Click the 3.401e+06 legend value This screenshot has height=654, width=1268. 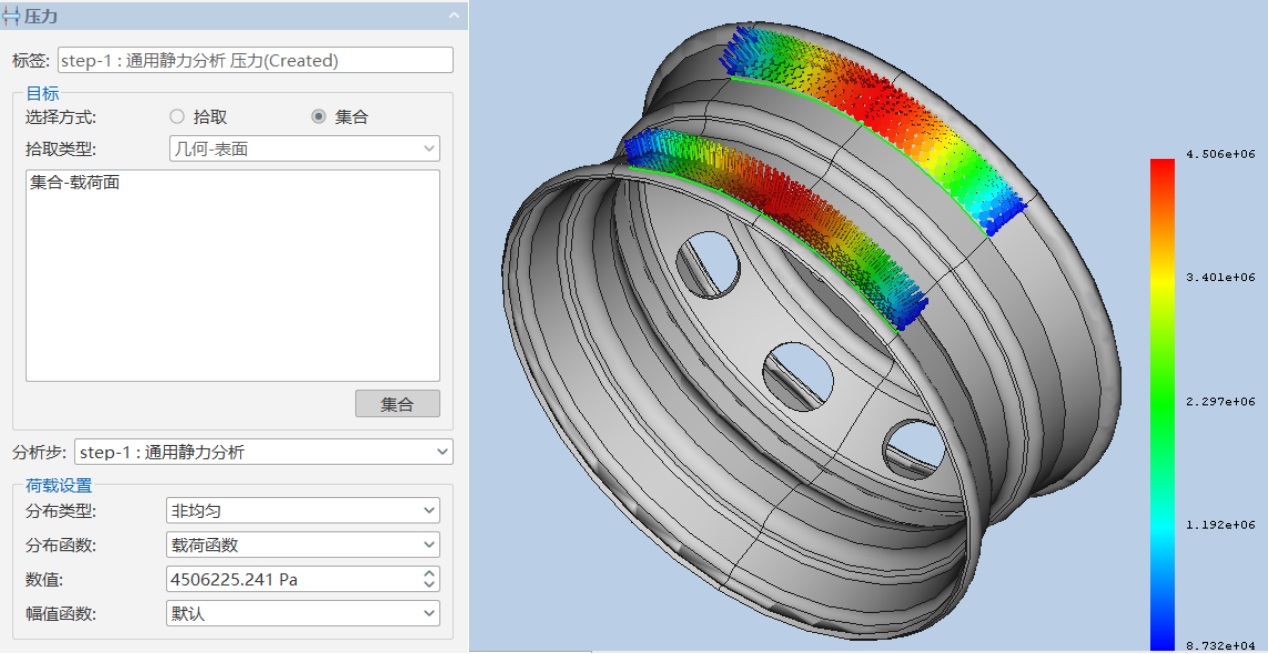pos(1220,277)
